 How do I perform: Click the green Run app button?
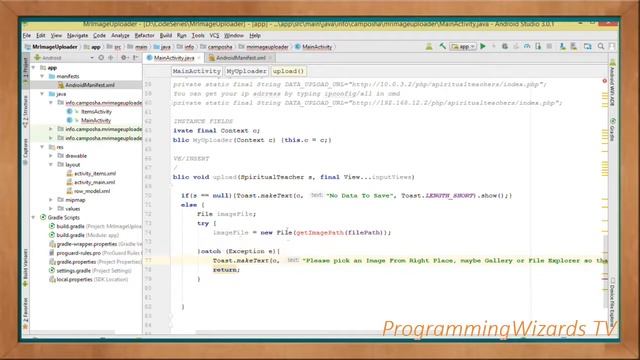coord(483,47)
